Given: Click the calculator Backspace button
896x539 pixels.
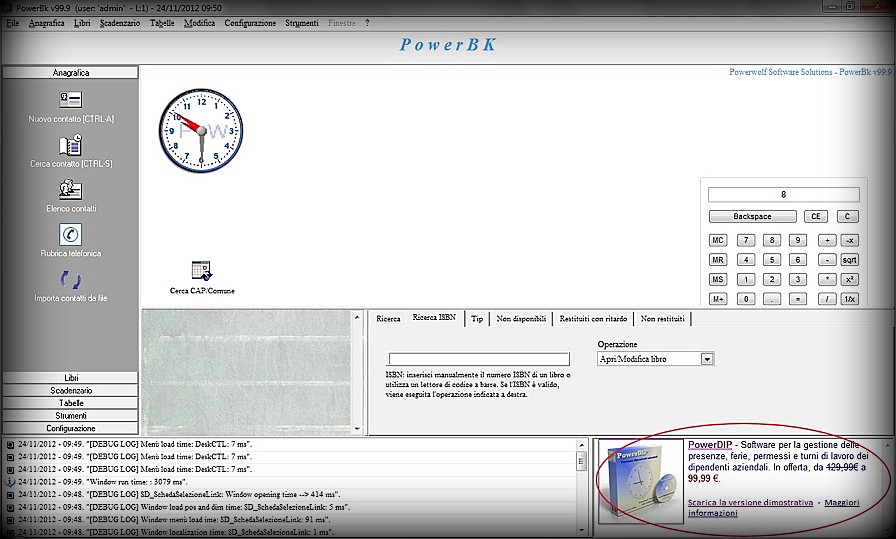Looking at the screenshot, I should pos(753,217).
